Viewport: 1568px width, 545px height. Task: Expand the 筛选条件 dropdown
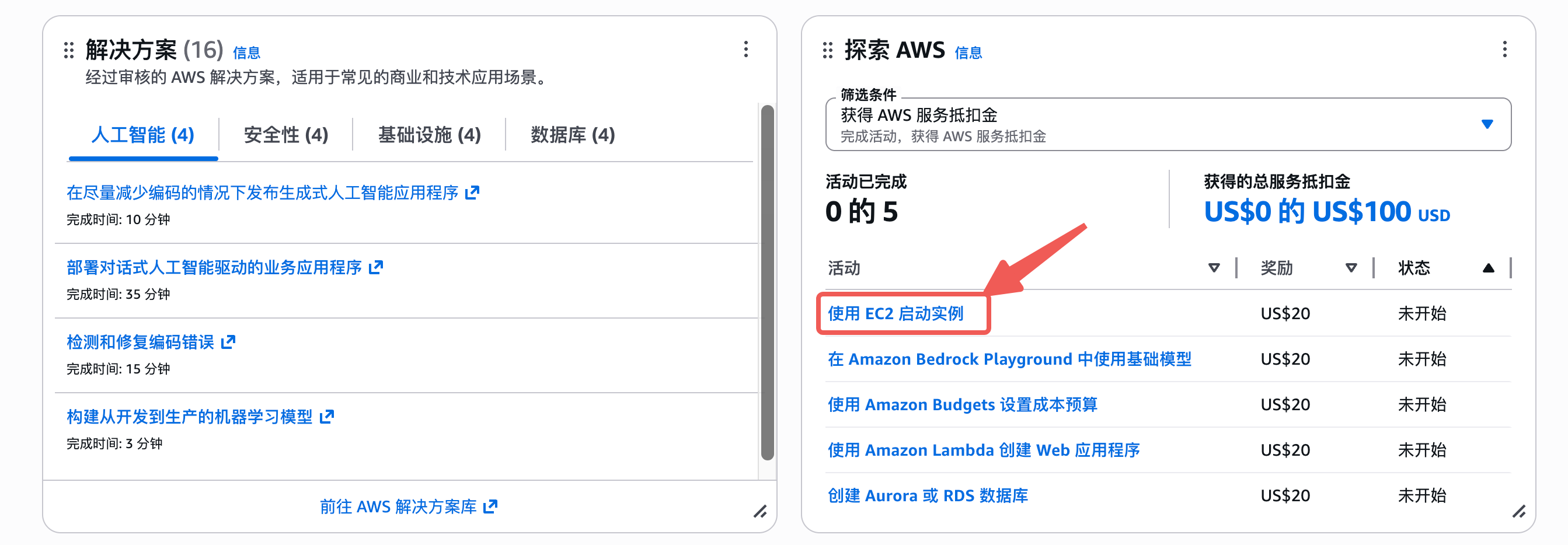click(1486, 124)
